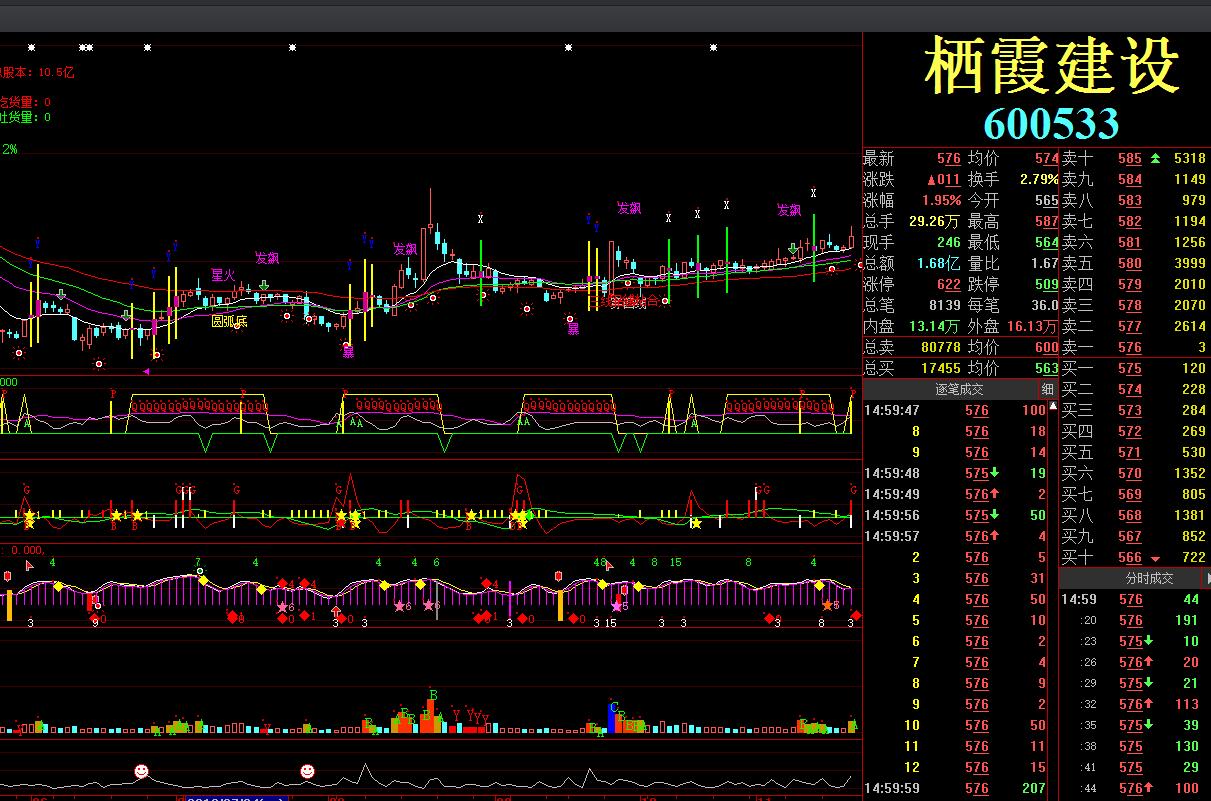Click the 涨幅 value 1.95%
The width and height of the screenshot is (1211, 801).
[943, 200]
